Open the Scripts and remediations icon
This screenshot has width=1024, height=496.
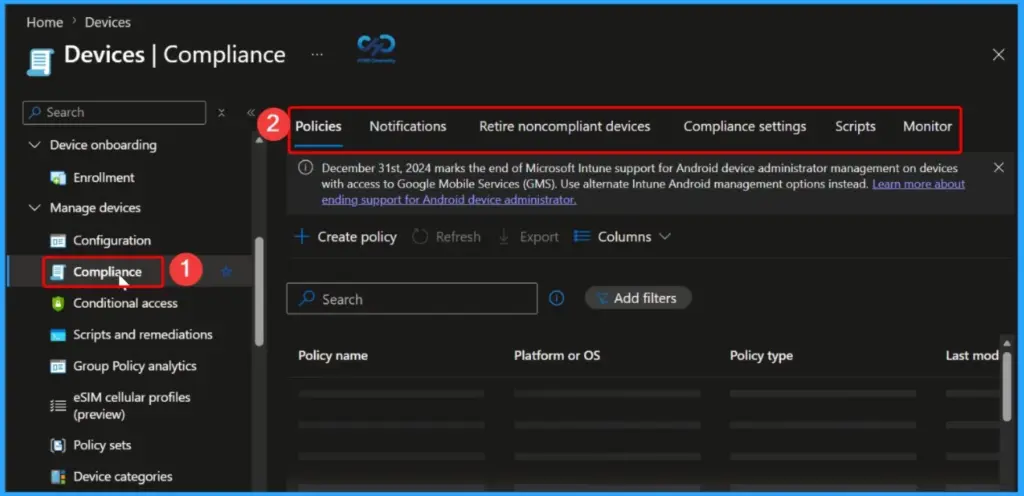[x=58, y=335]
